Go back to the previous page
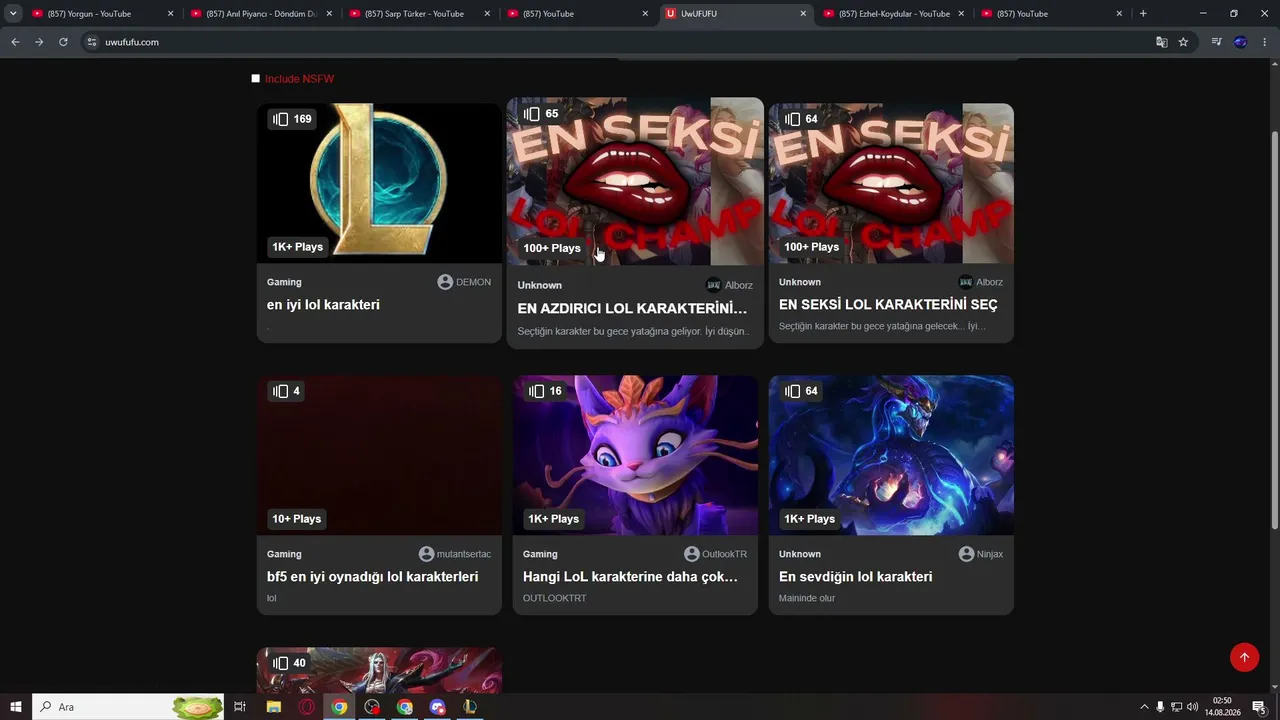The image size is (1280, 720). pos(15,42)
